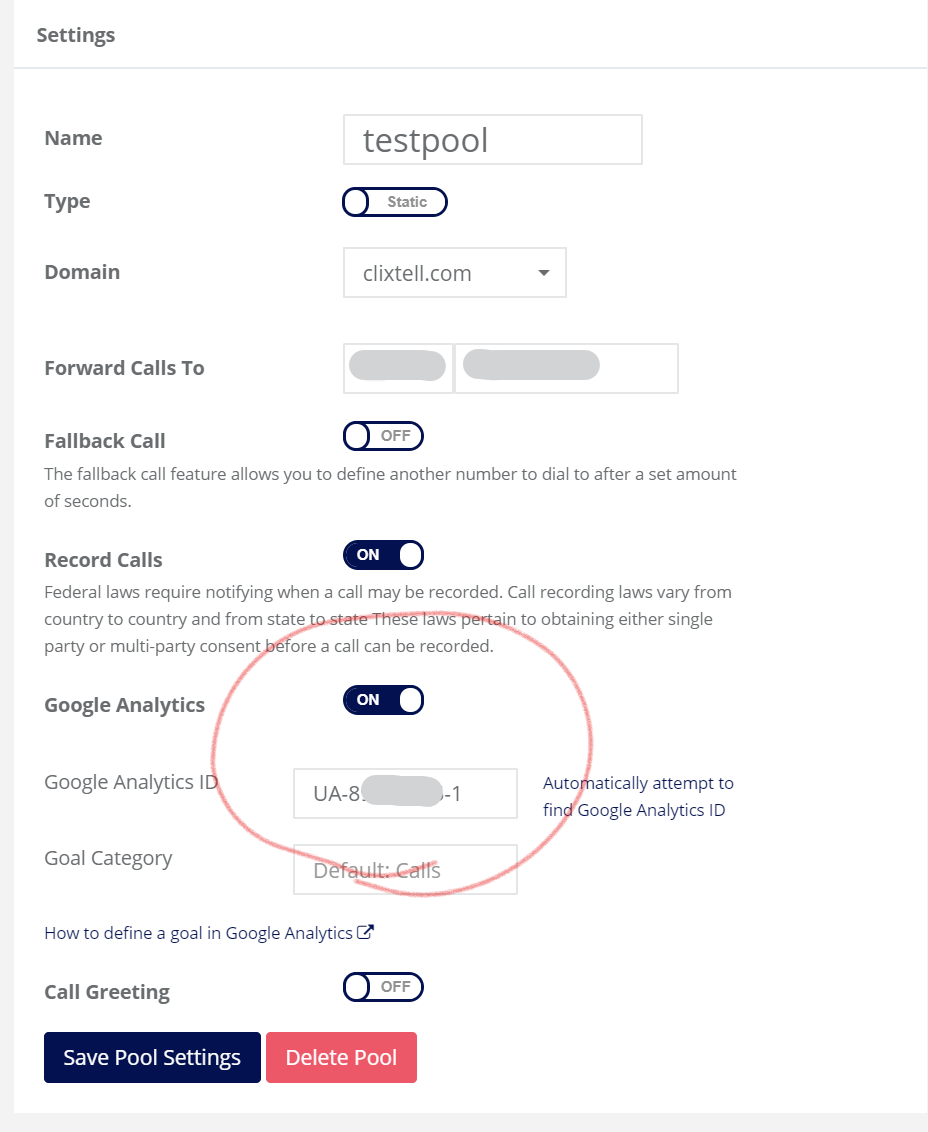Select the Goal Category field showing Default: Calls
The width and height of the screenshot is (928, 1132).
pyautogui.click(x=405, y=869)
